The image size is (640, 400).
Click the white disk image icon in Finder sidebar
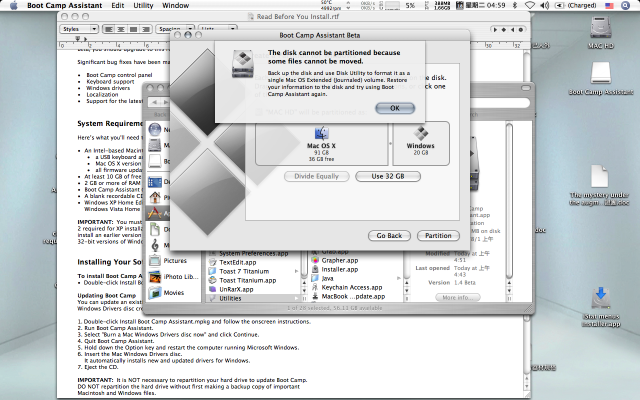point(155,161)
